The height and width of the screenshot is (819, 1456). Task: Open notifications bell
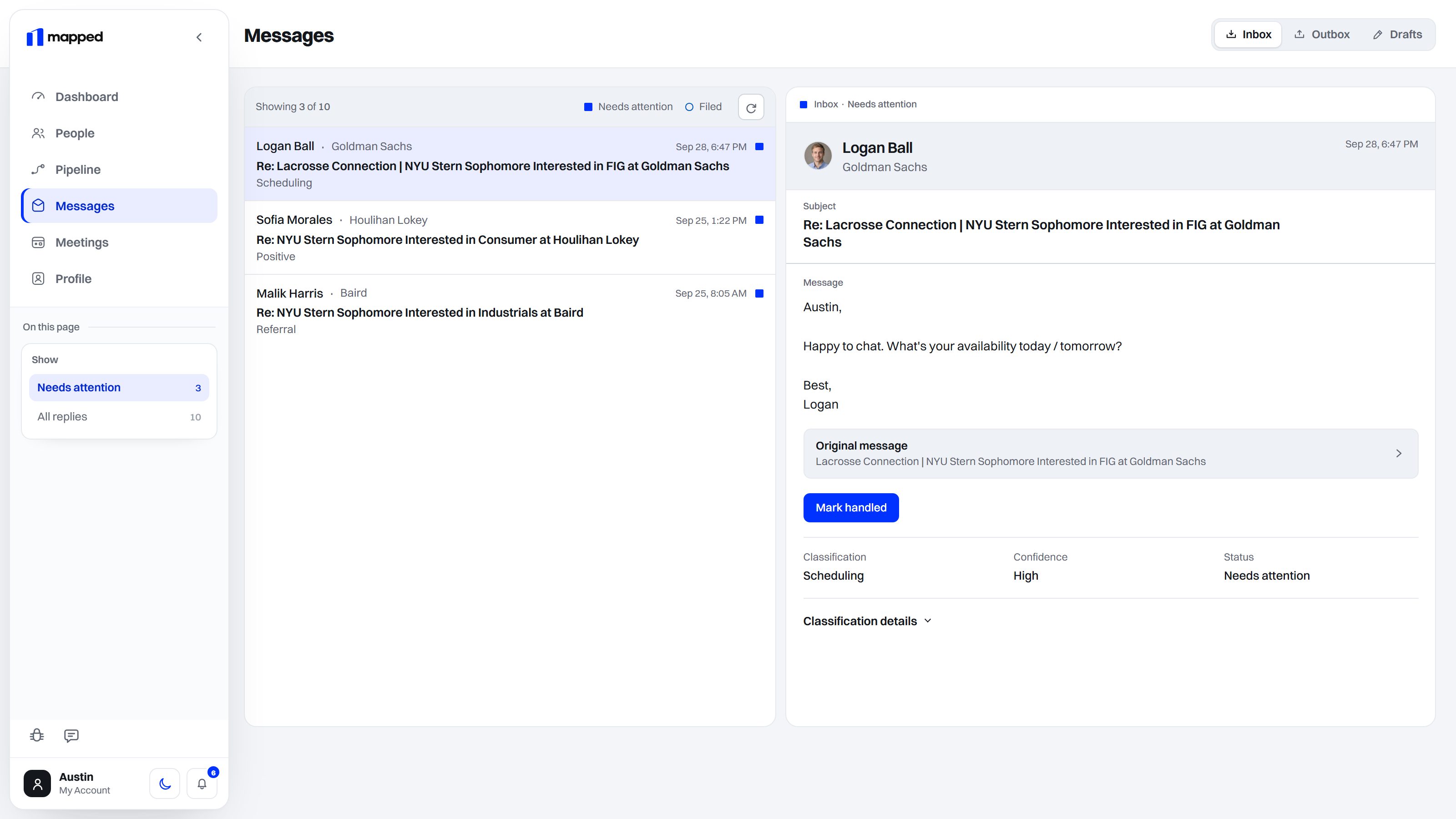pyautogui.click(x=202, y=784)
